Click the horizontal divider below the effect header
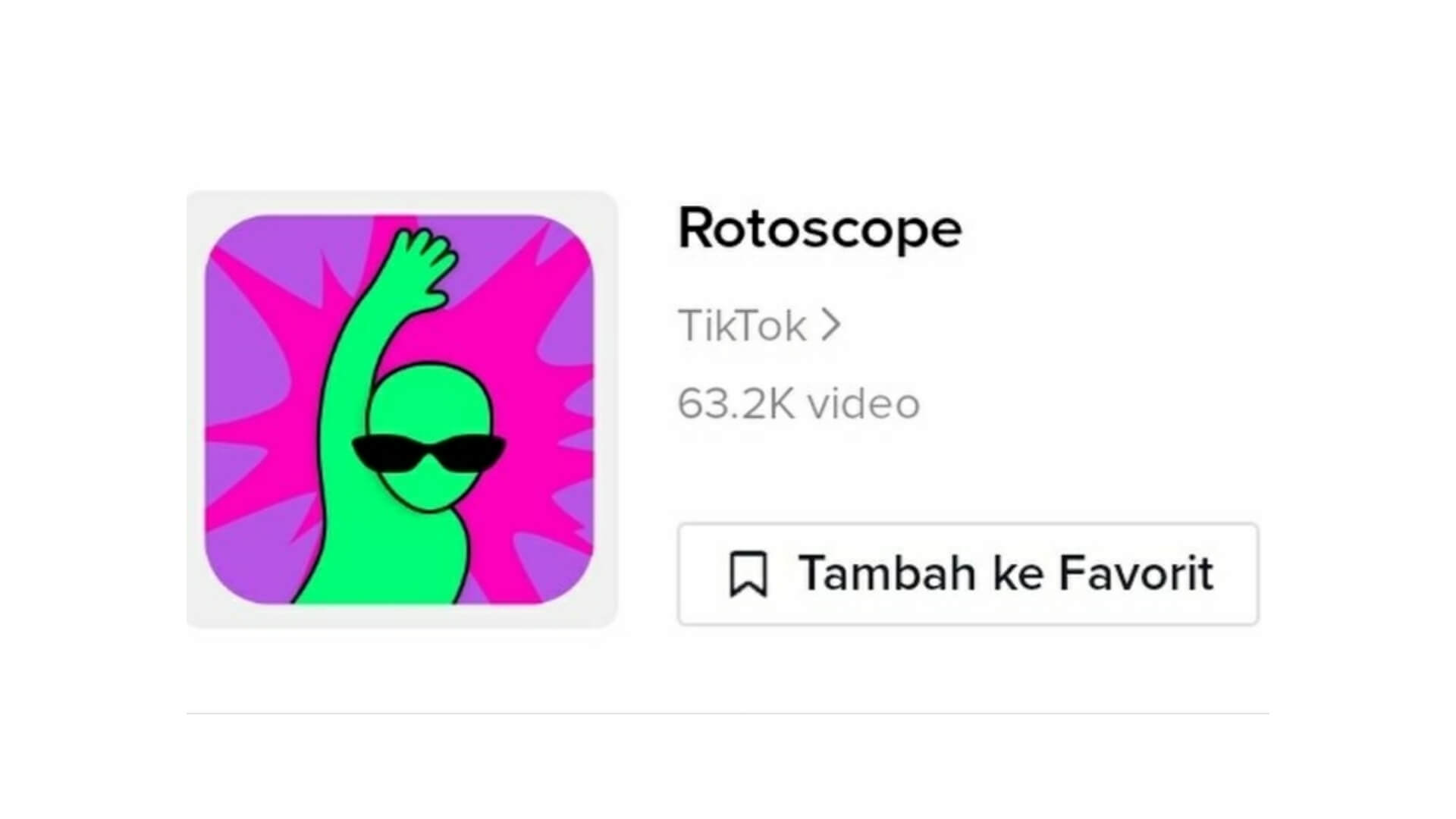1456x819 pixels. [728, 713]
